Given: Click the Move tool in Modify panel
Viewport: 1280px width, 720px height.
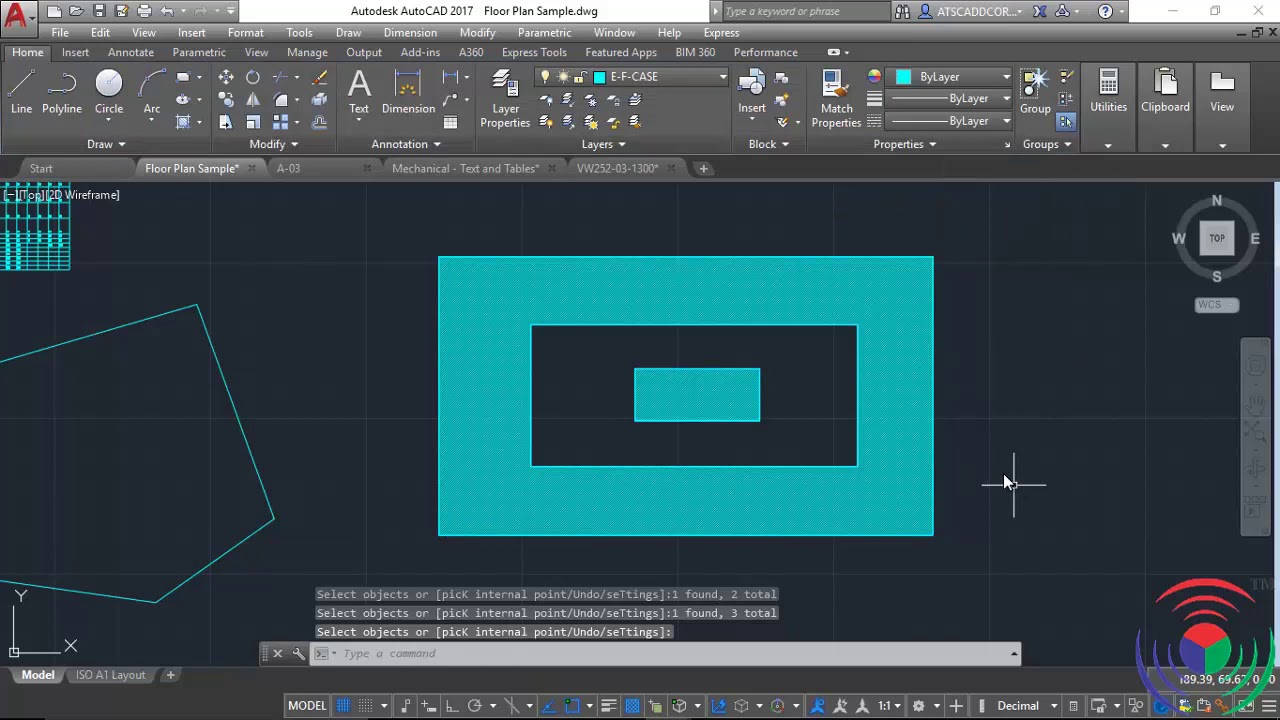Looking at the screenshot, I should tap(226, 77).
